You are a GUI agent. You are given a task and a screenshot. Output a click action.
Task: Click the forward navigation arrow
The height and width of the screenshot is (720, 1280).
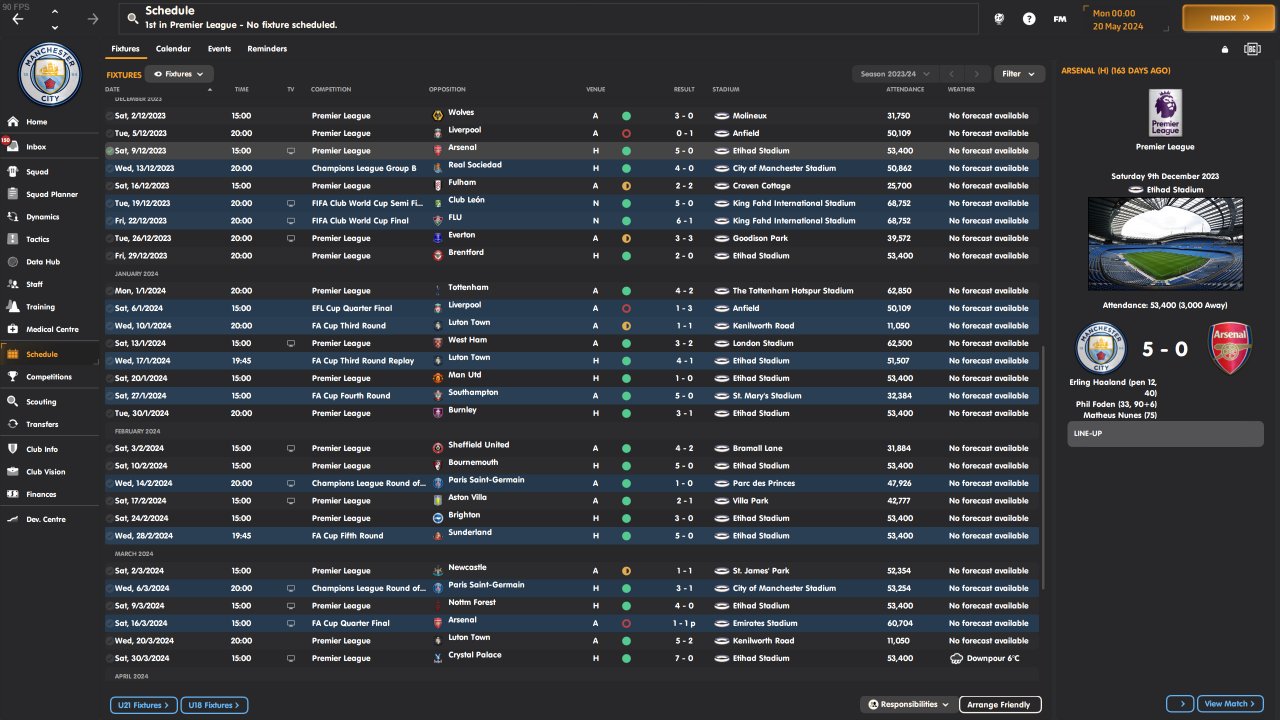[93, 19]
